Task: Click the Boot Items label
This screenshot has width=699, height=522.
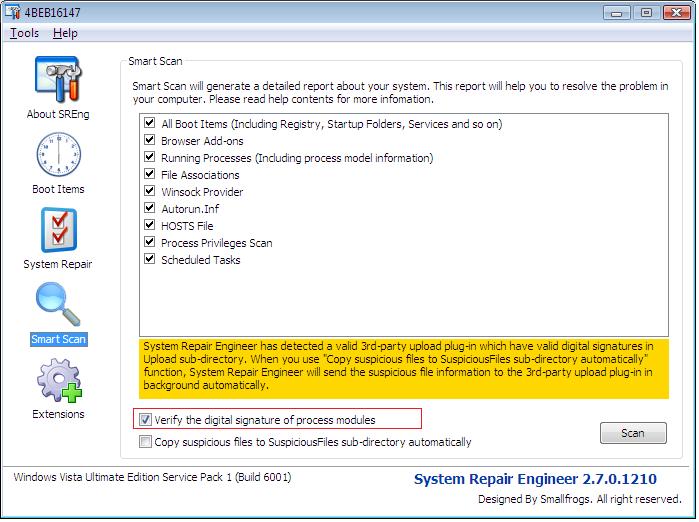Action: coord(58,189)
